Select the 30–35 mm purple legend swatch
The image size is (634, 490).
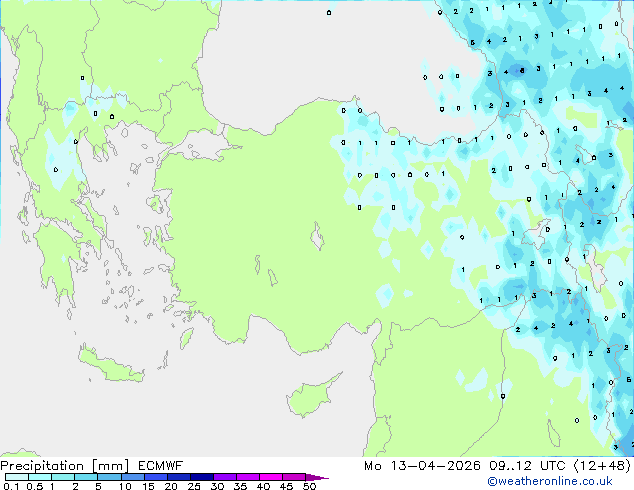[225, 477]
